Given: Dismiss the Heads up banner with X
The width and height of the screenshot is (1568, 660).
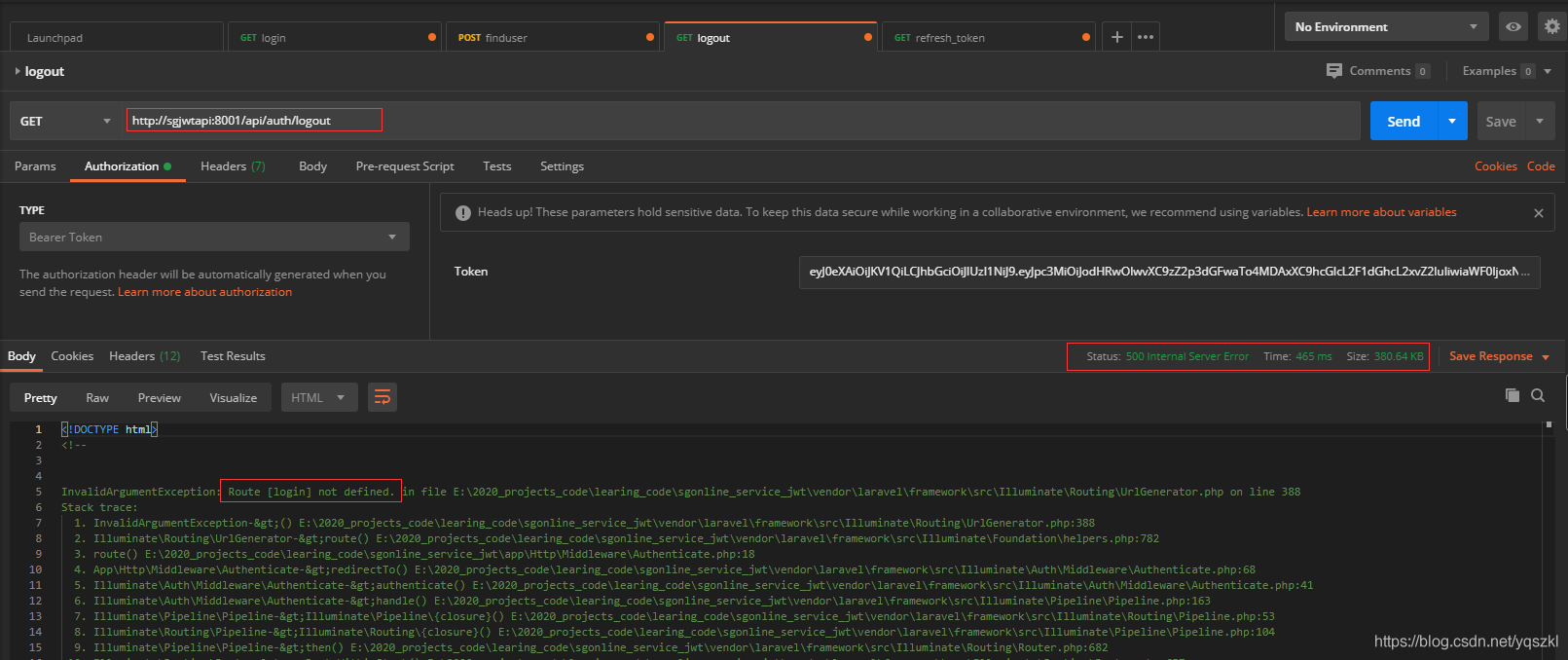Looking at the screenshot, I should pyautogui.click(x=1539, y=213).
